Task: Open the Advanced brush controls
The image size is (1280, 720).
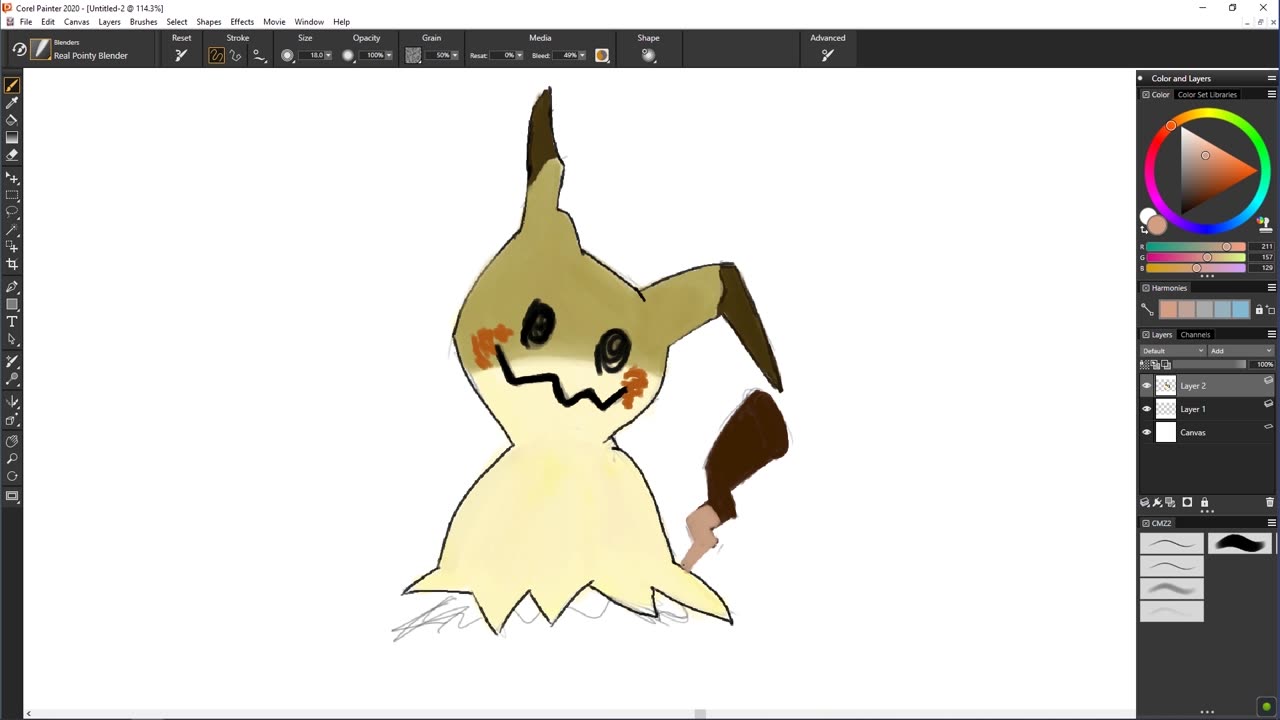Action: tap(827, 55)
